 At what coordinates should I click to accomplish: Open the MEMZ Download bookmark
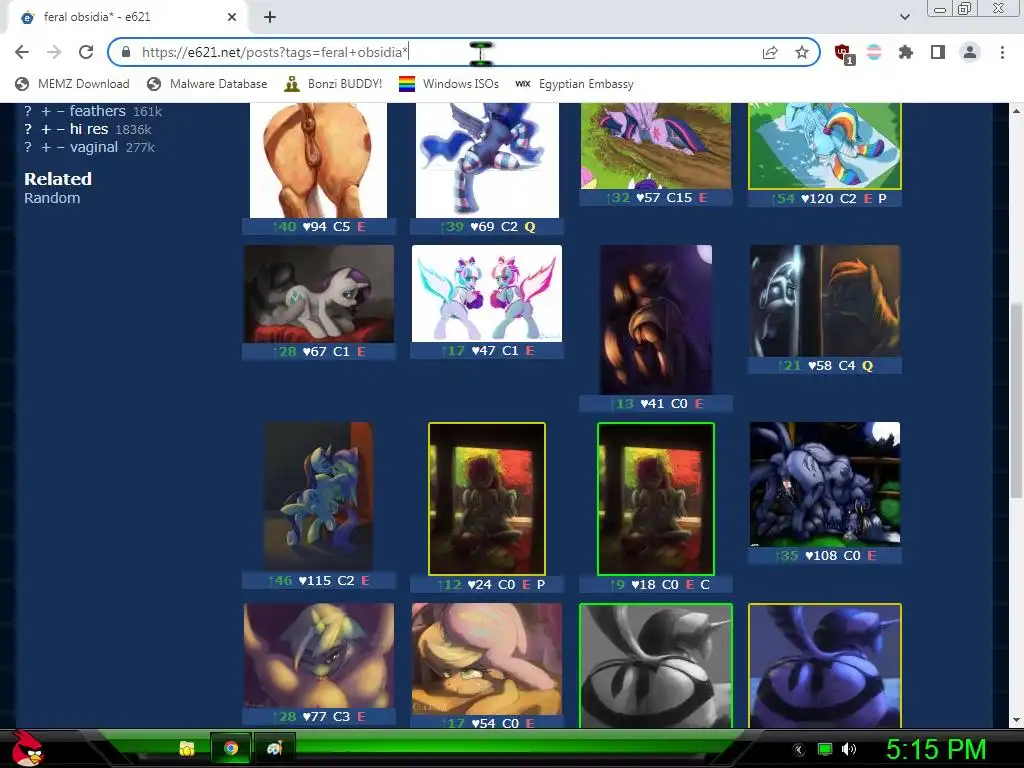click(72, 84)
